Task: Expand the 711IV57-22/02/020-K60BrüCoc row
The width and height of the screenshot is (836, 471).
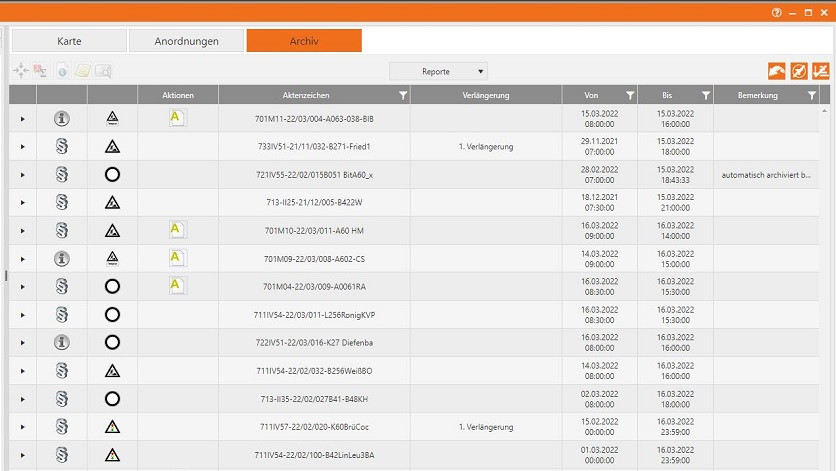Action: pos(22,427)
